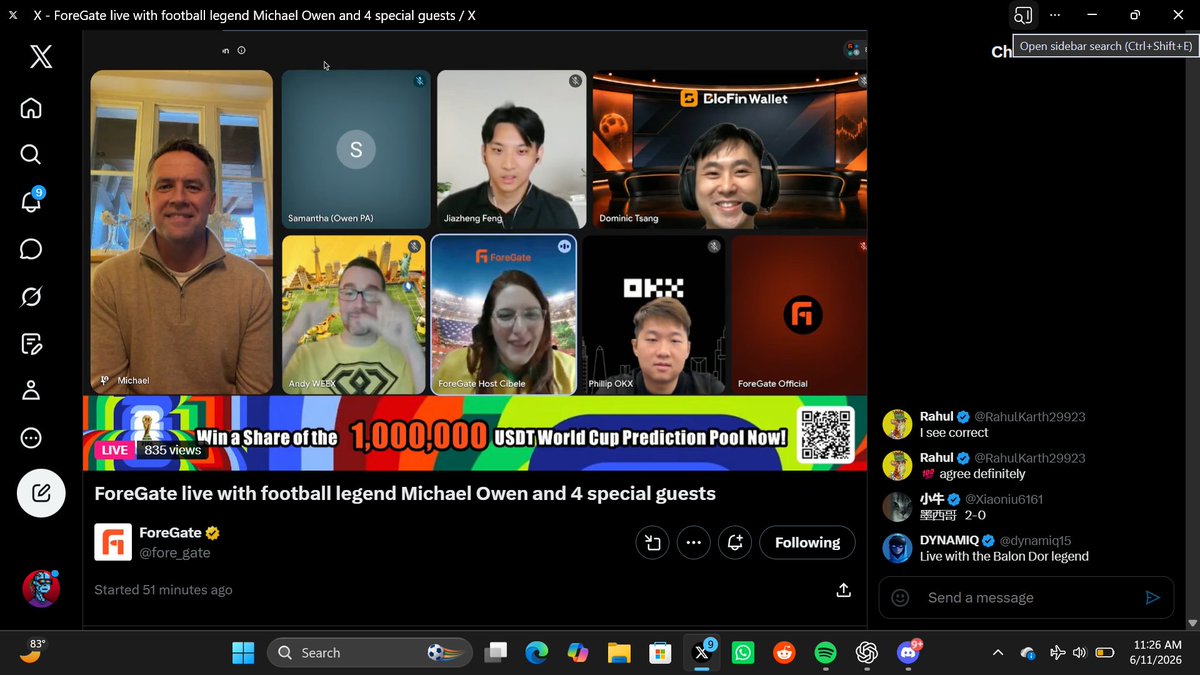Click the Samantha (Owen PA) video tile
This screenshot has width=1200, height=675.
356,150
